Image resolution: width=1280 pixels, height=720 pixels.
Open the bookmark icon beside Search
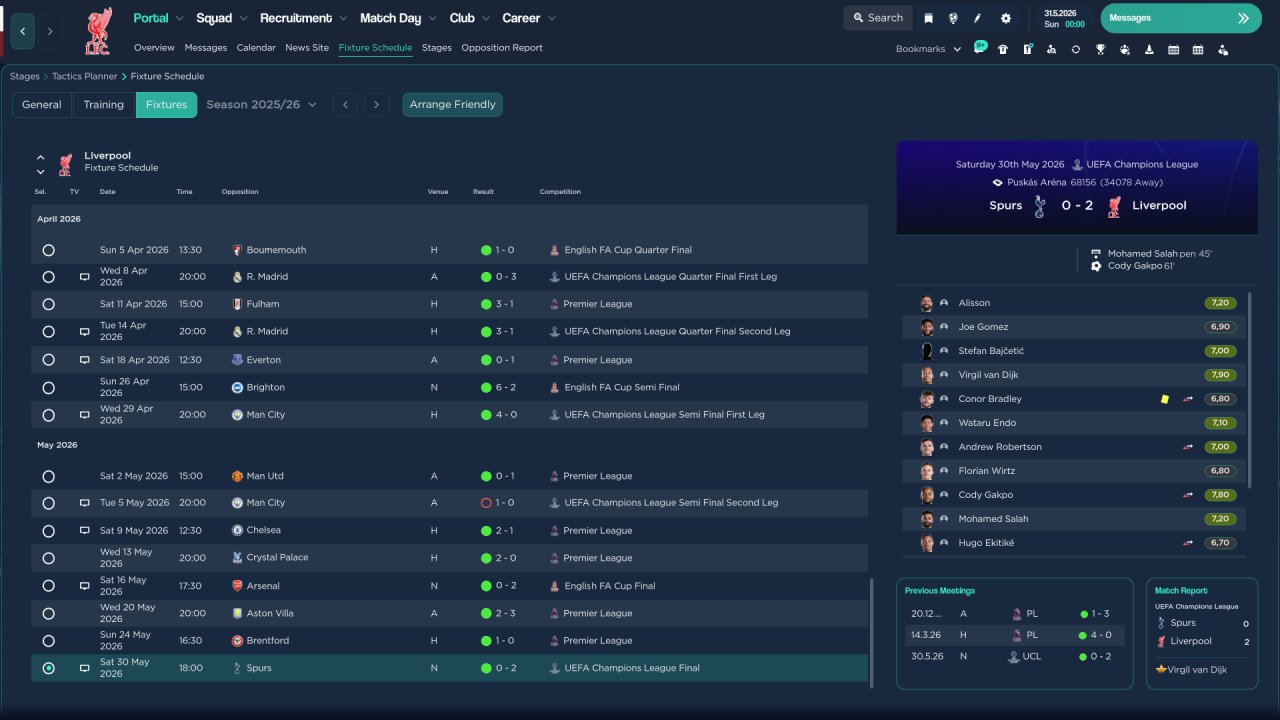[929, 18]
